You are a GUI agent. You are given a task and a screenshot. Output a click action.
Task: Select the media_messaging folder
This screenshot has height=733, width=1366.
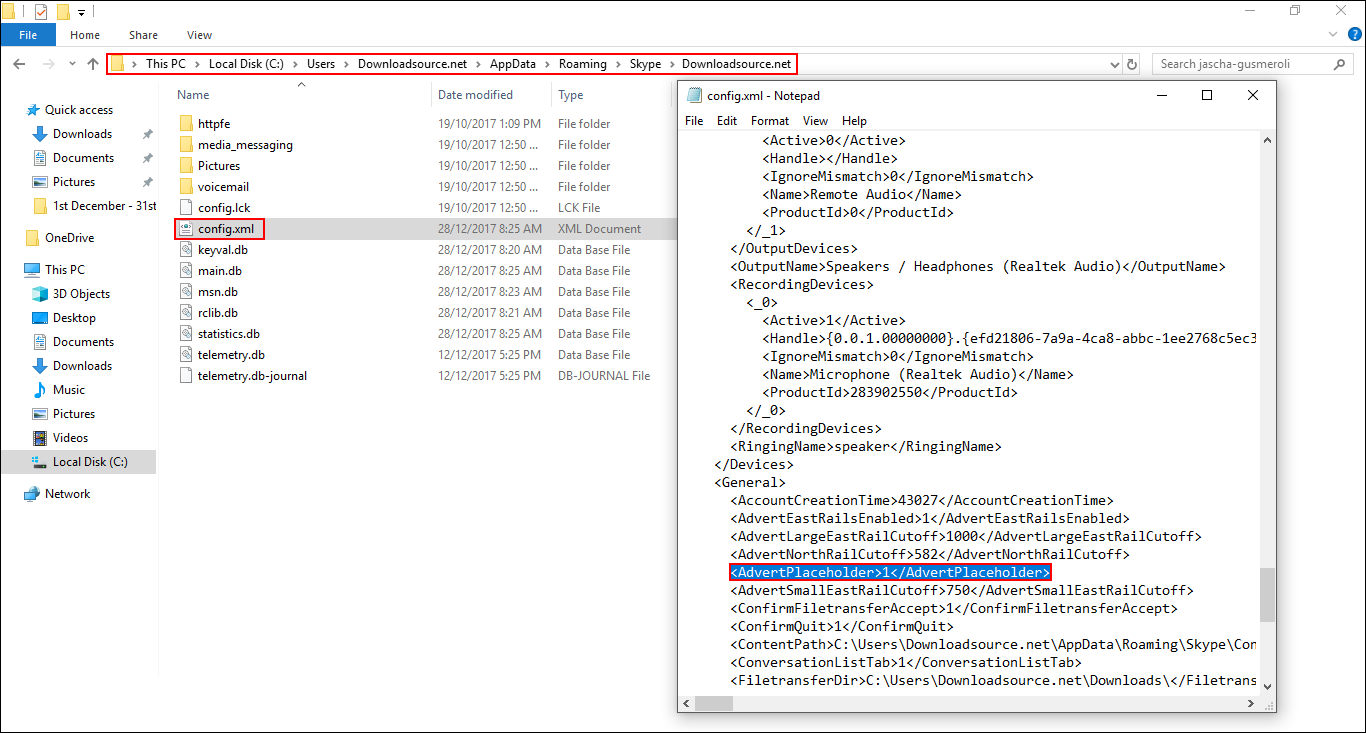(245, 145)
